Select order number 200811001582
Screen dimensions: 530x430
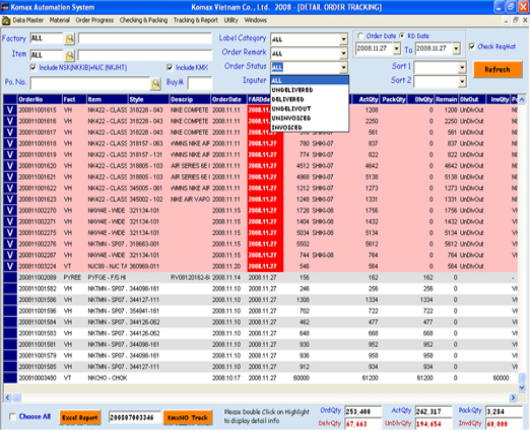tap(38, 289)
